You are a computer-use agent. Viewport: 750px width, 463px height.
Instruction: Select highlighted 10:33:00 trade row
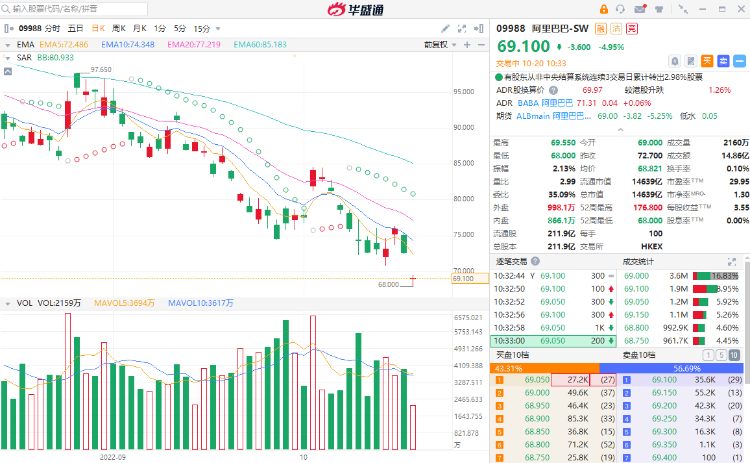[553, 341]
